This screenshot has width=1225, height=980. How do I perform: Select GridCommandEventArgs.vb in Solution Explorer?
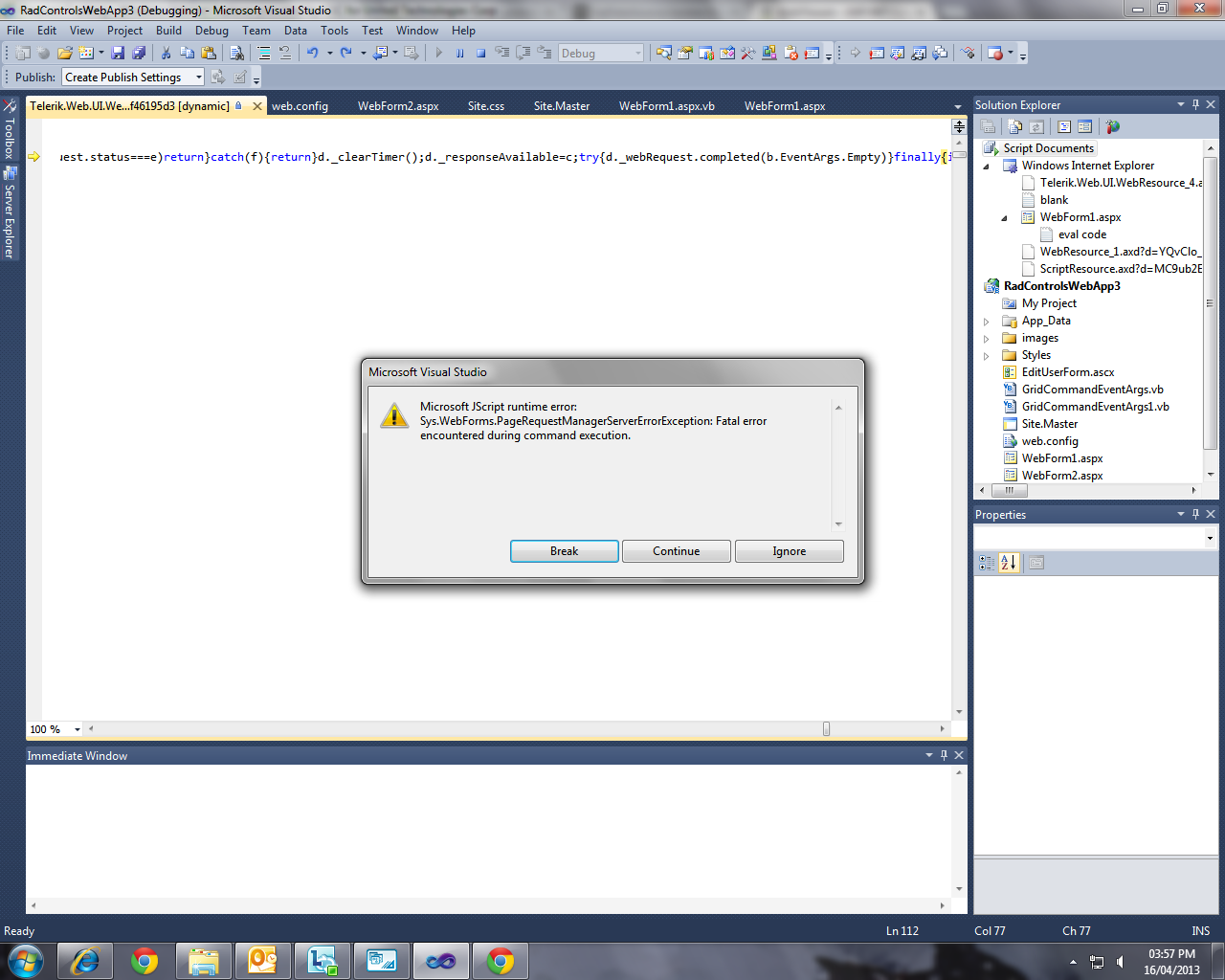click(x=1093, y=390)
